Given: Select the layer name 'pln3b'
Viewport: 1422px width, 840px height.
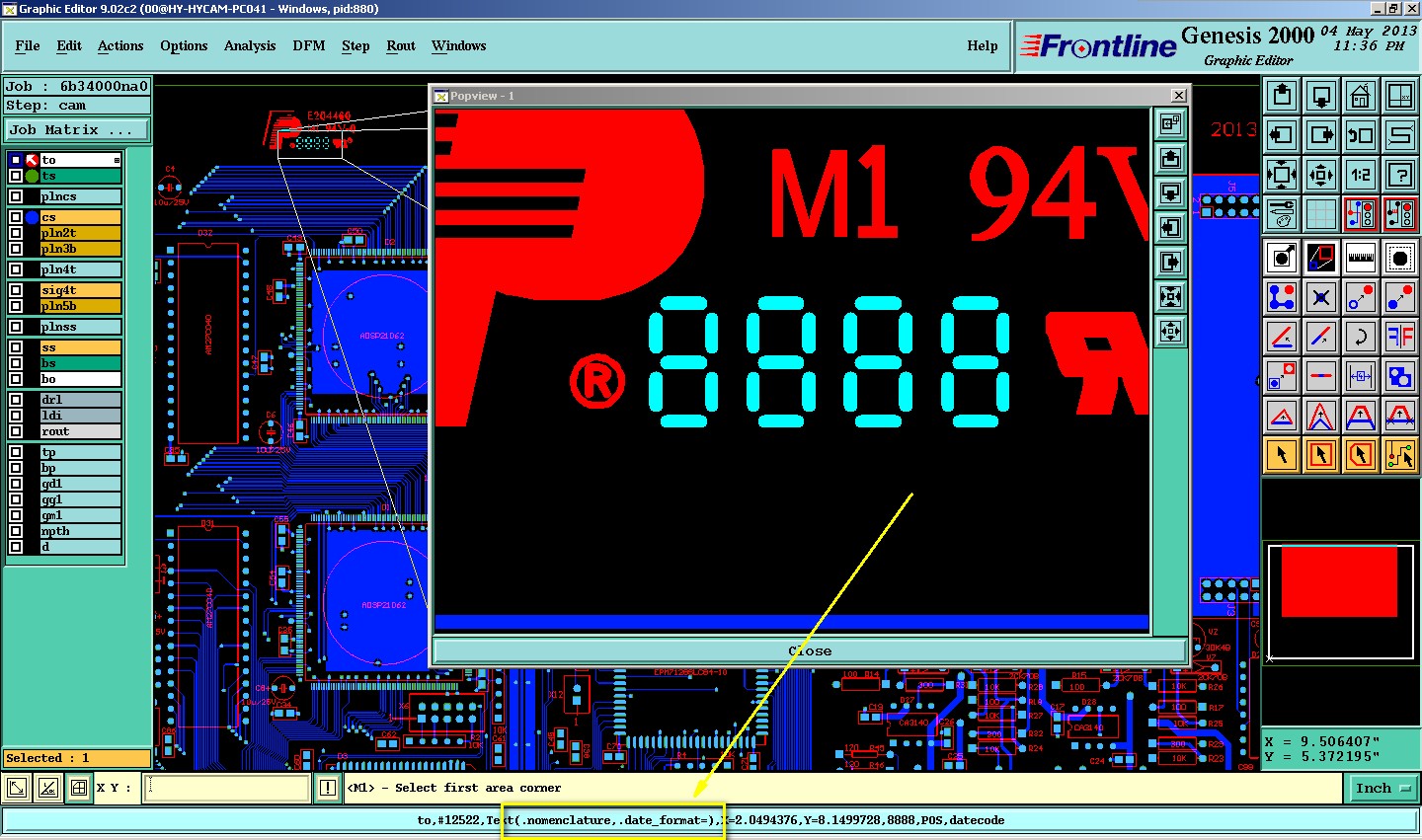Looking at the screenshot, I should [x=80, y=249].
